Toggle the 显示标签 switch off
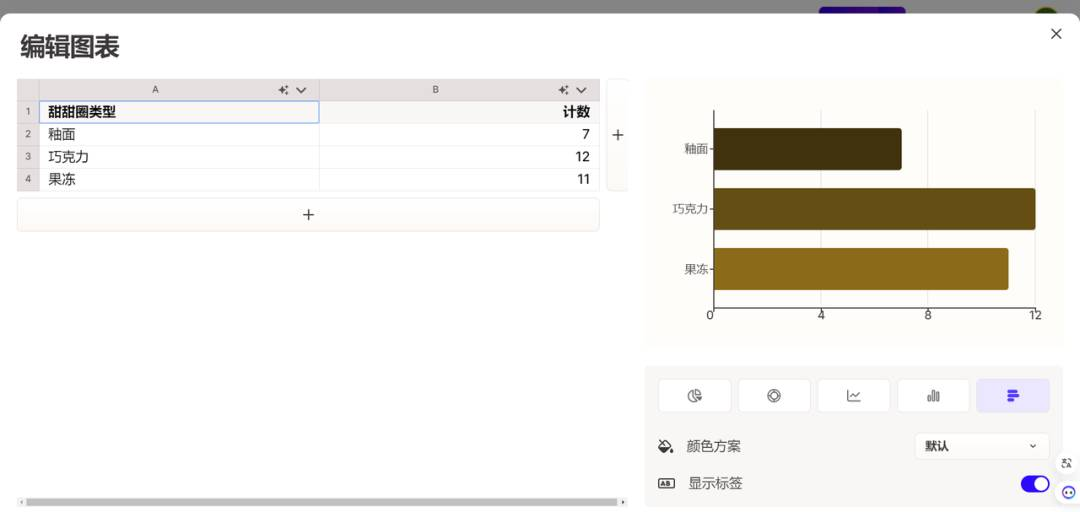 1035,484
